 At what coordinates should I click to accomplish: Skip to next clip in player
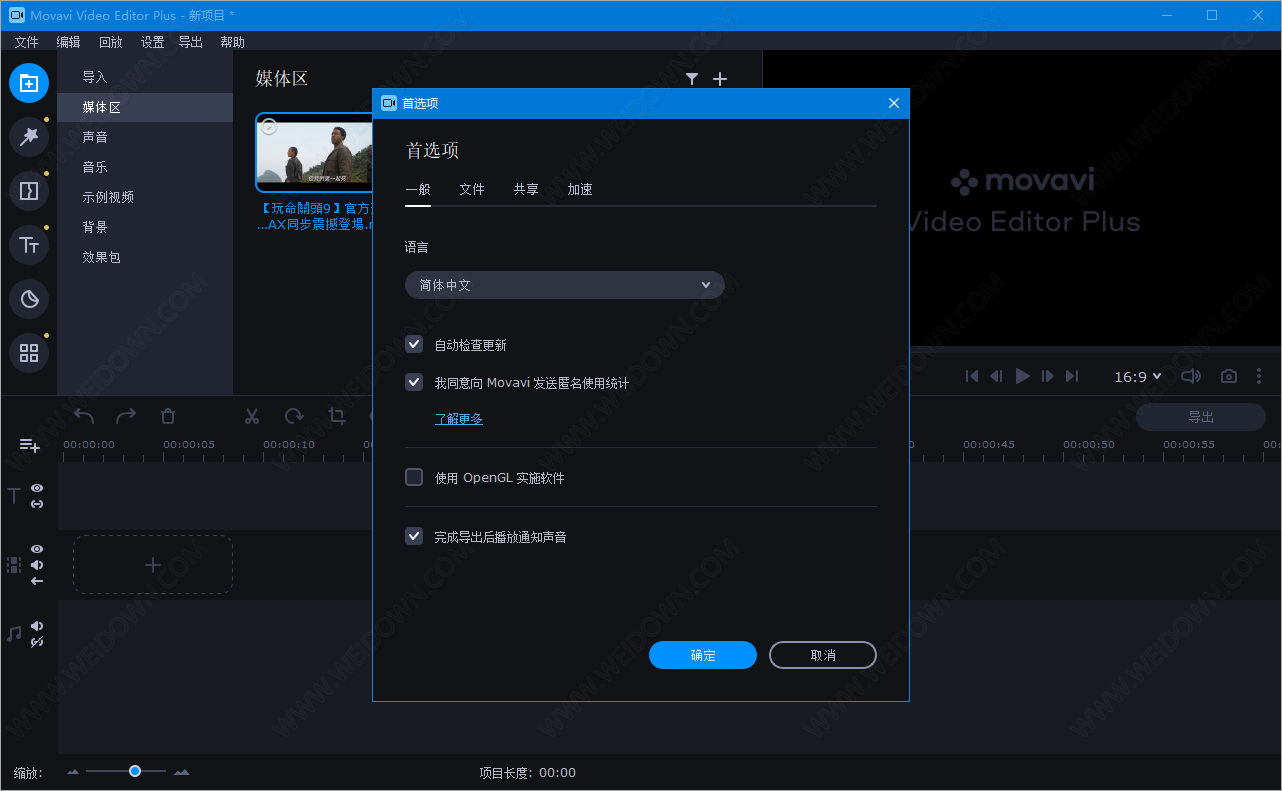pos(1072,376)
